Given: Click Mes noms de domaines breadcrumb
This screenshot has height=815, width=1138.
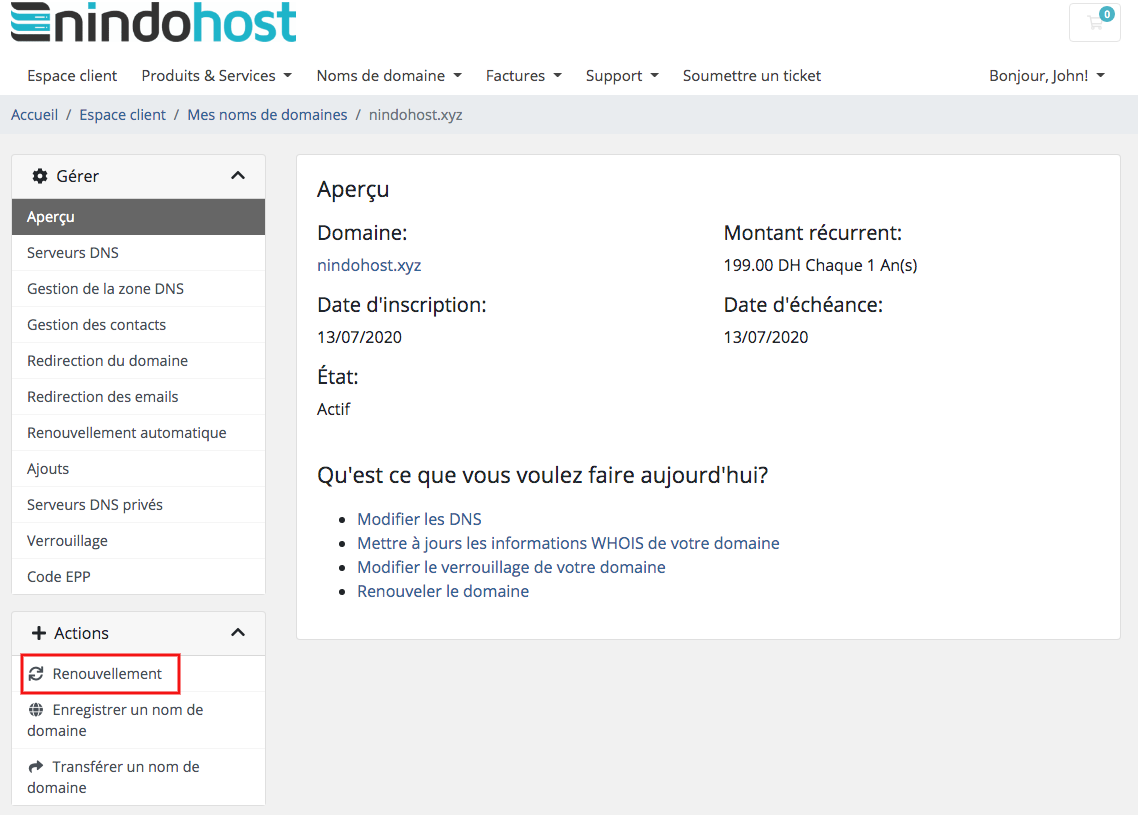Looking at the screenshot, I should [x=267, y=115].
